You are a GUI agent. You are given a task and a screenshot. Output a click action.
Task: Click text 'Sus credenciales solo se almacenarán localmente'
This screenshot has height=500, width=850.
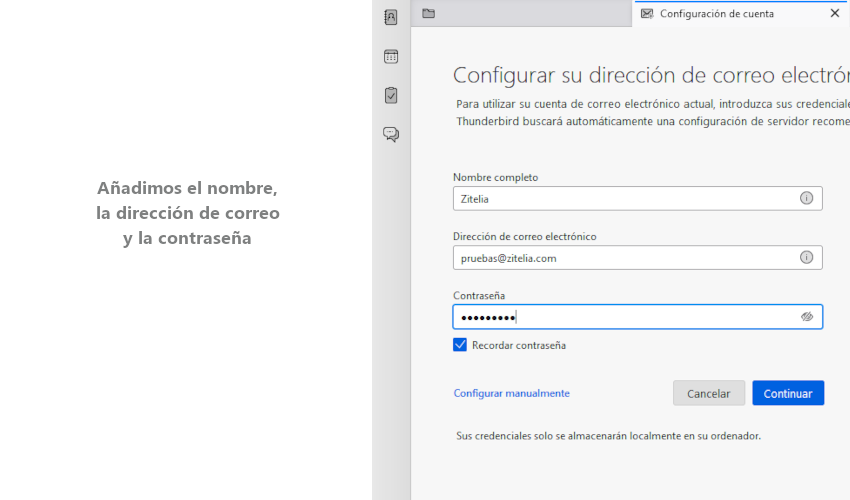click(608, 436)
